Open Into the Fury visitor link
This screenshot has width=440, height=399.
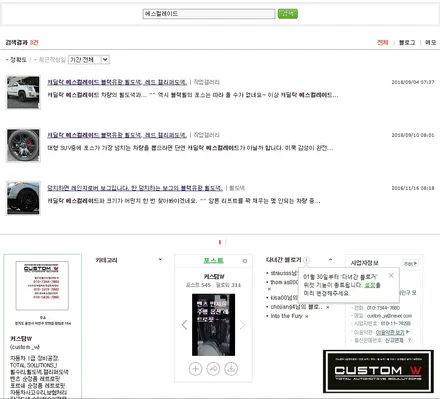coord(286,316)
